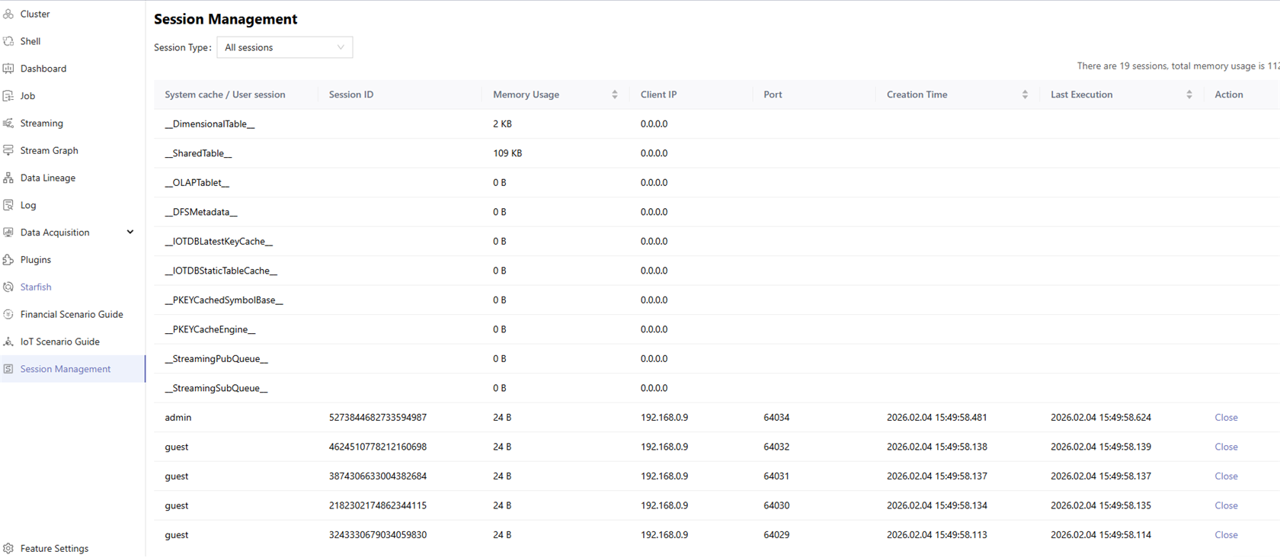Click the Data Lineage icon
The height and width of the screenshot is (558, 1280).
(x=8, y=178)
